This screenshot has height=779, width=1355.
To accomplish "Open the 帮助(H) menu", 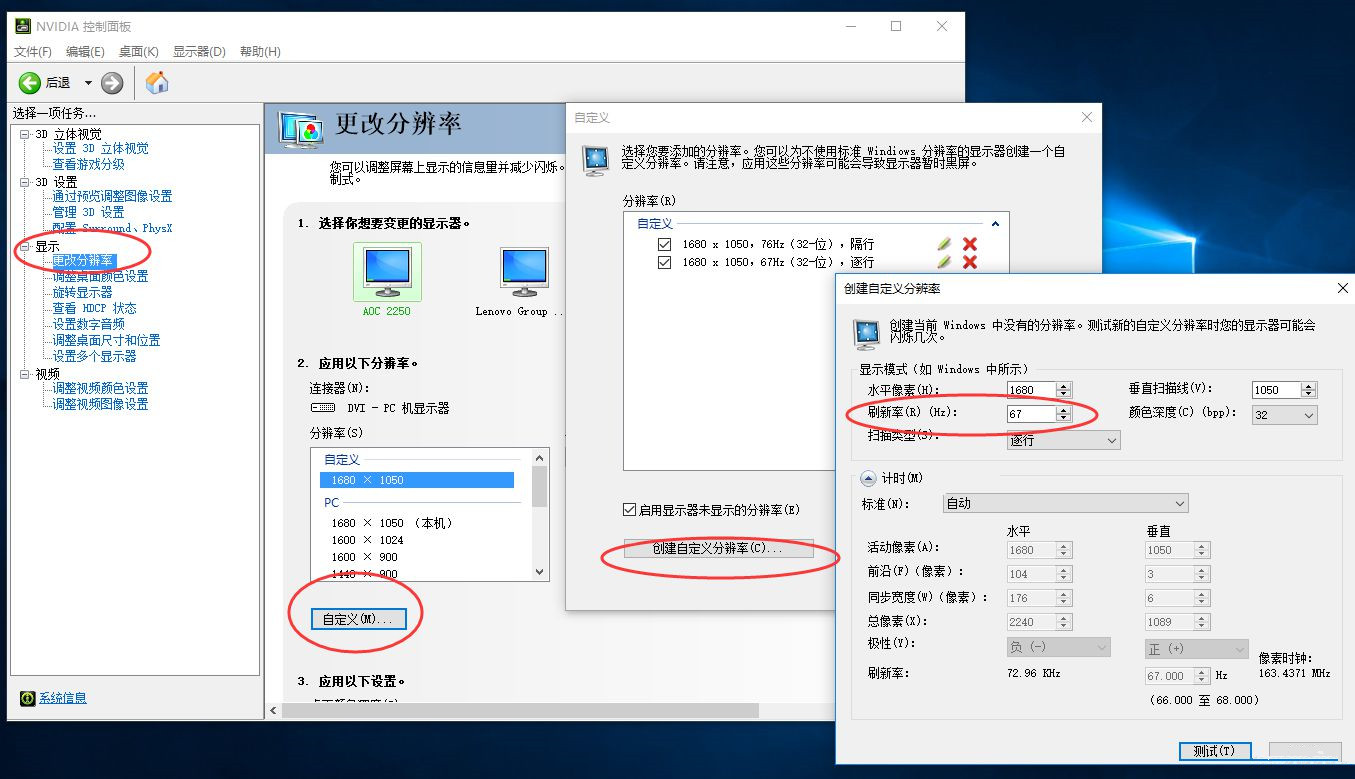I will click(x=260, y=51).
